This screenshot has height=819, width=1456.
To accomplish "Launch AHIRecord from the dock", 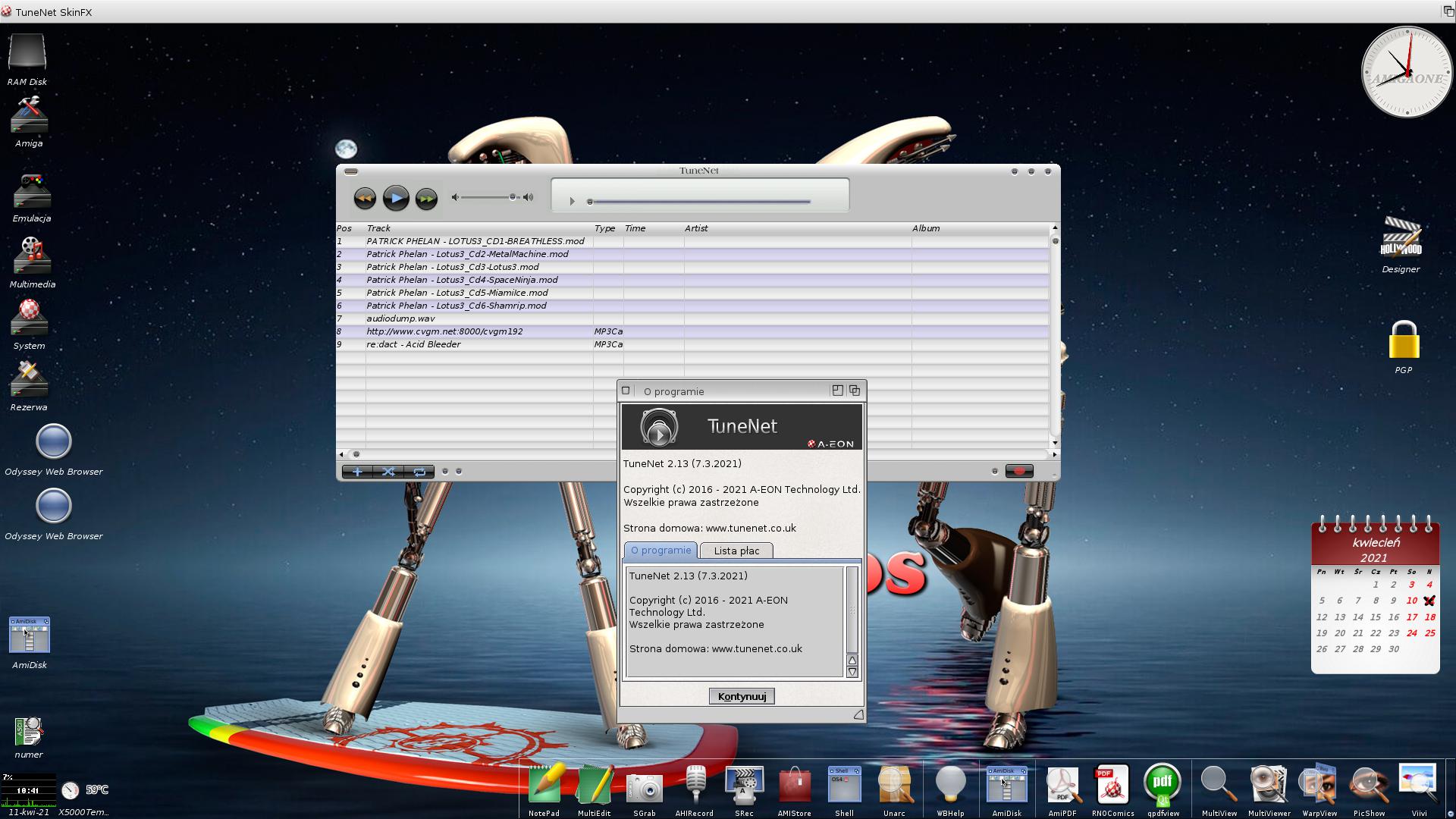I will point(695,789).
